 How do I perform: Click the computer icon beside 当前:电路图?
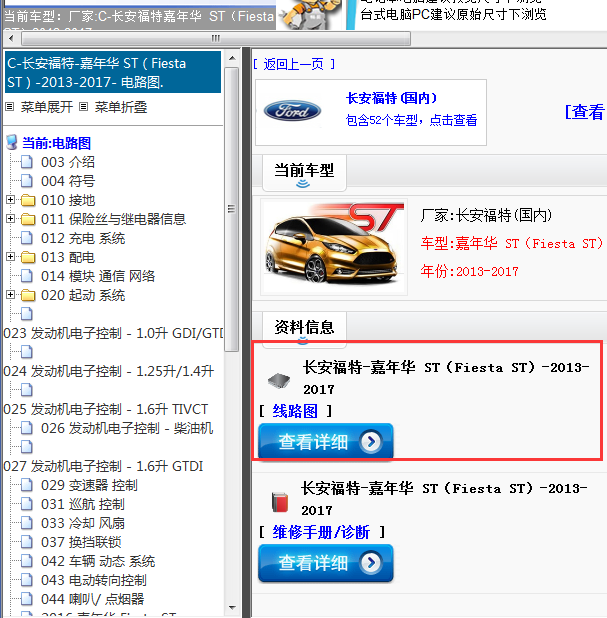coord(12,142)
